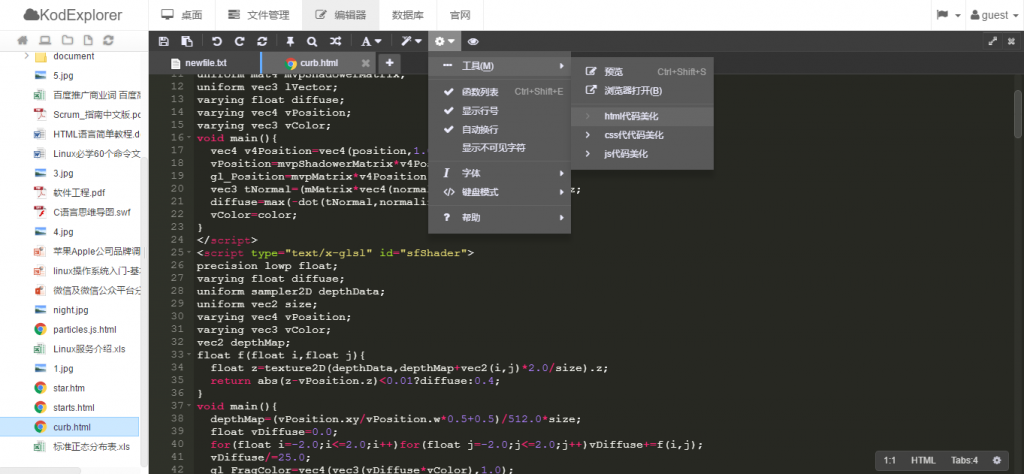1024x474 pixels.
Task: Click the home icon in file sidebar
Action: (23, 40)
